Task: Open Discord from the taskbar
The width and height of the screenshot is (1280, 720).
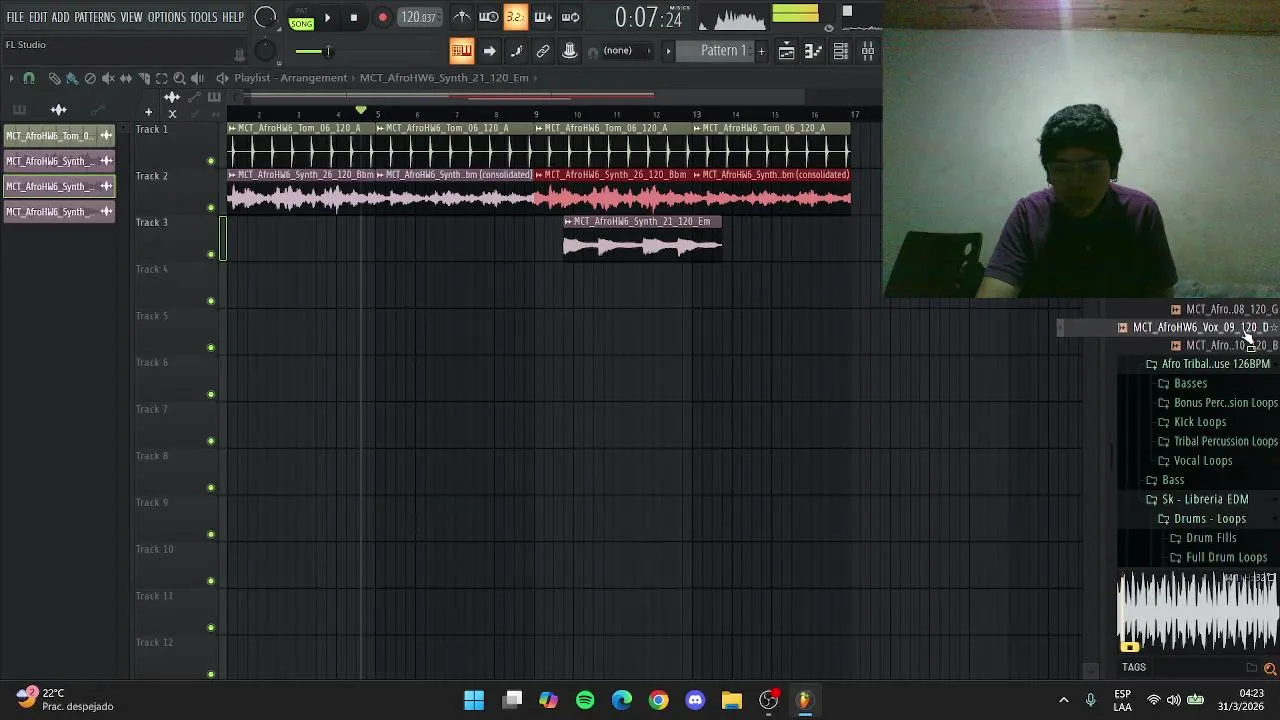Action: pos(695,700)
